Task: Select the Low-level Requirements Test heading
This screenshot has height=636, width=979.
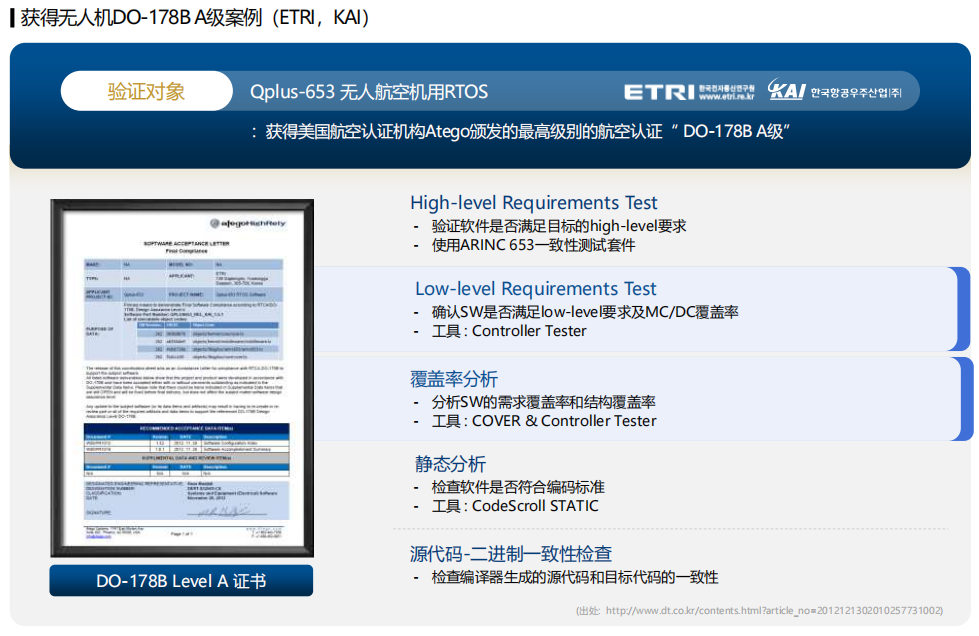Action: pos(536,289)
